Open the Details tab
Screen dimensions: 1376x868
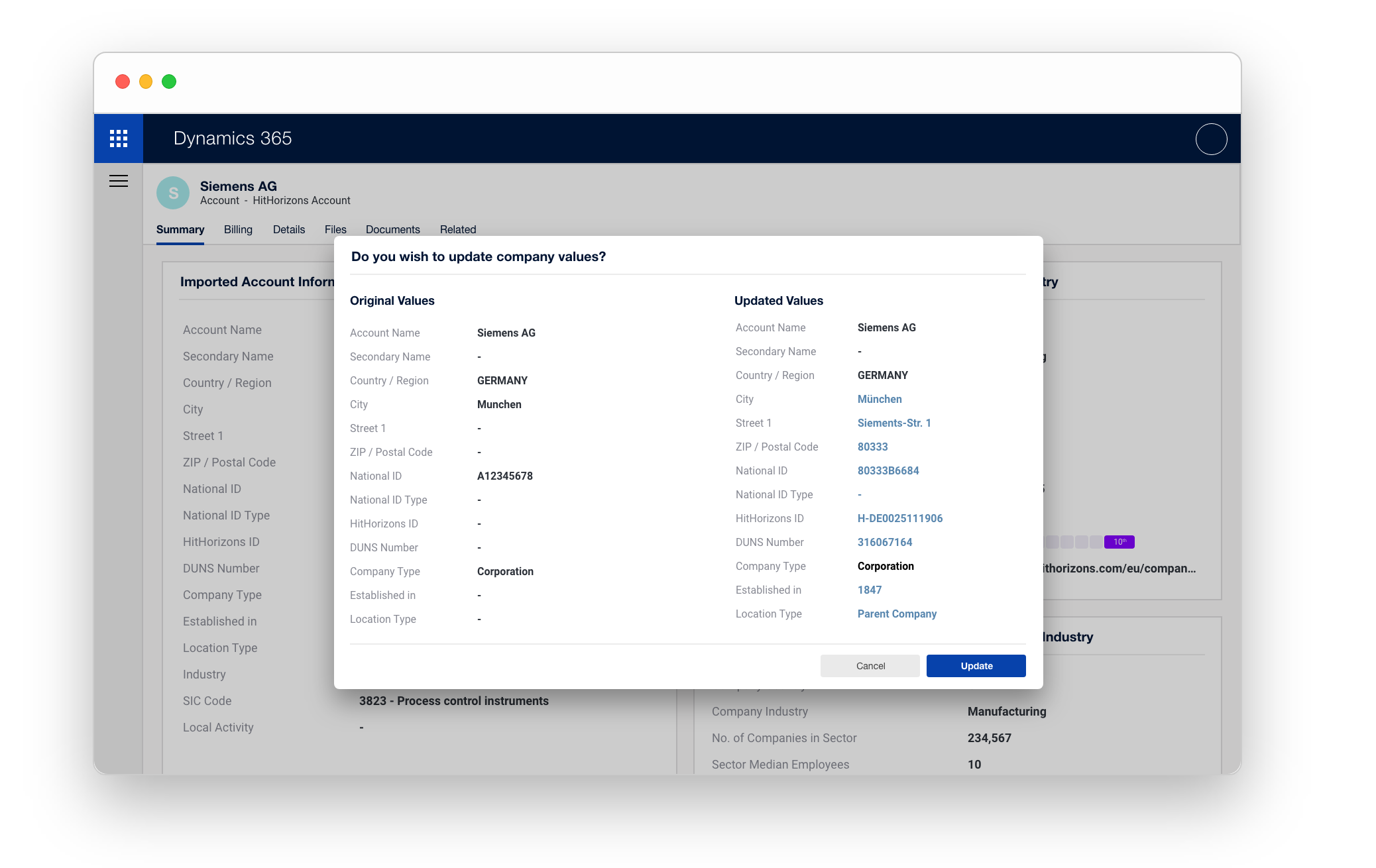click(289, 229)
